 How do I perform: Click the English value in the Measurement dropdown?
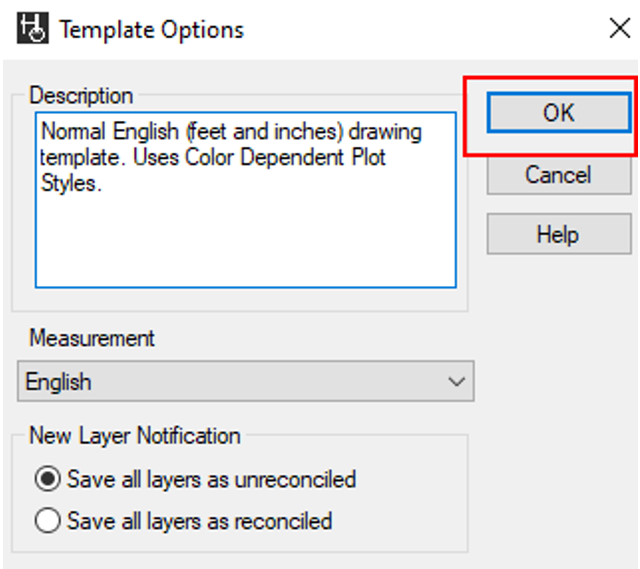(58, 382)
